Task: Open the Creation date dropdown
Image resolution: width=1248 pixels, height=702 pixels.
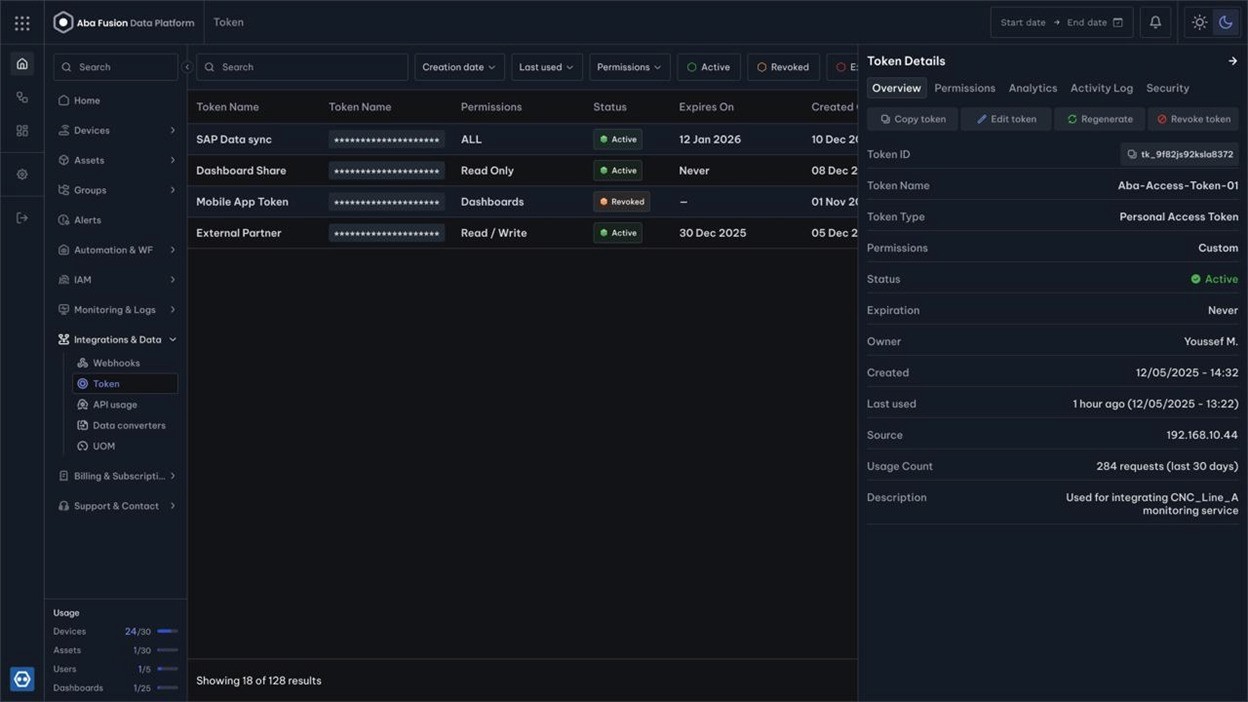Action: pos(459,67)
